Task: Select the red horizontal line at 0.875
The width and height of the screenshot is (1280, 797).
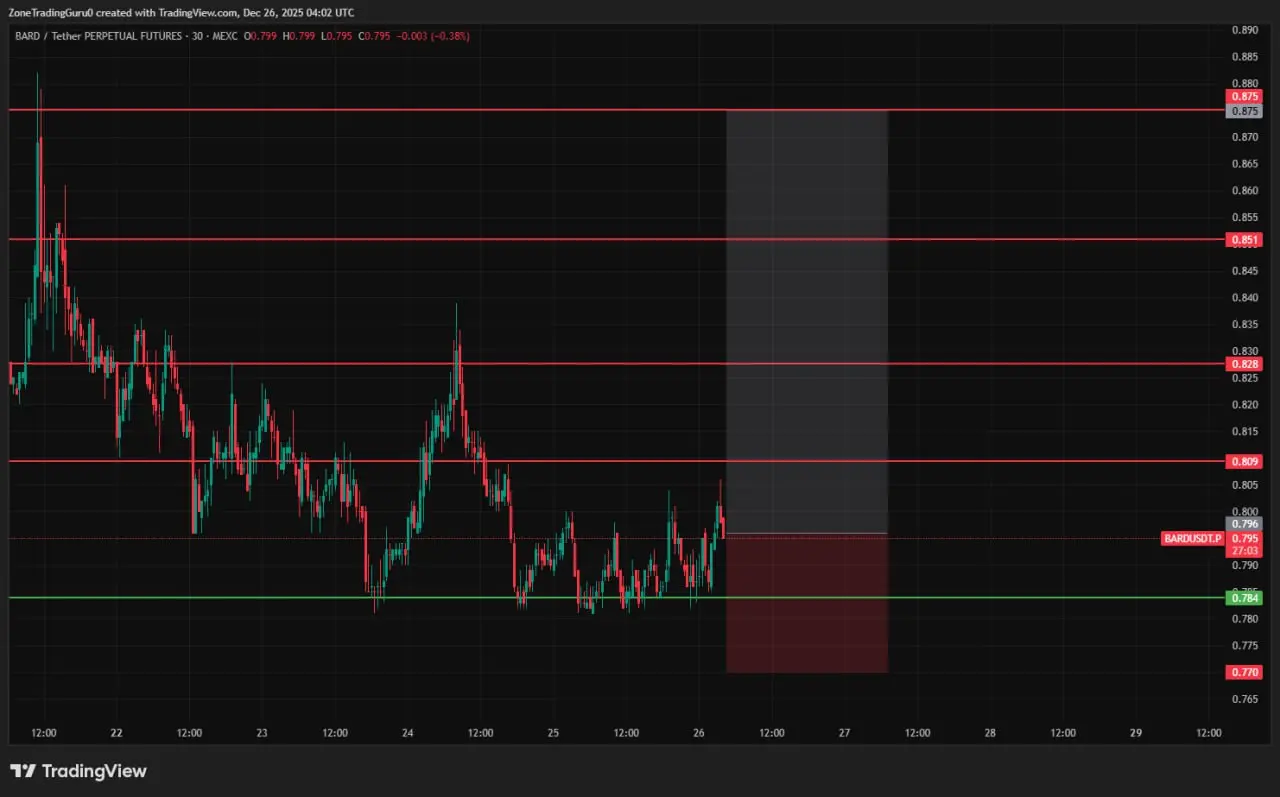Action: pos(617,109)
